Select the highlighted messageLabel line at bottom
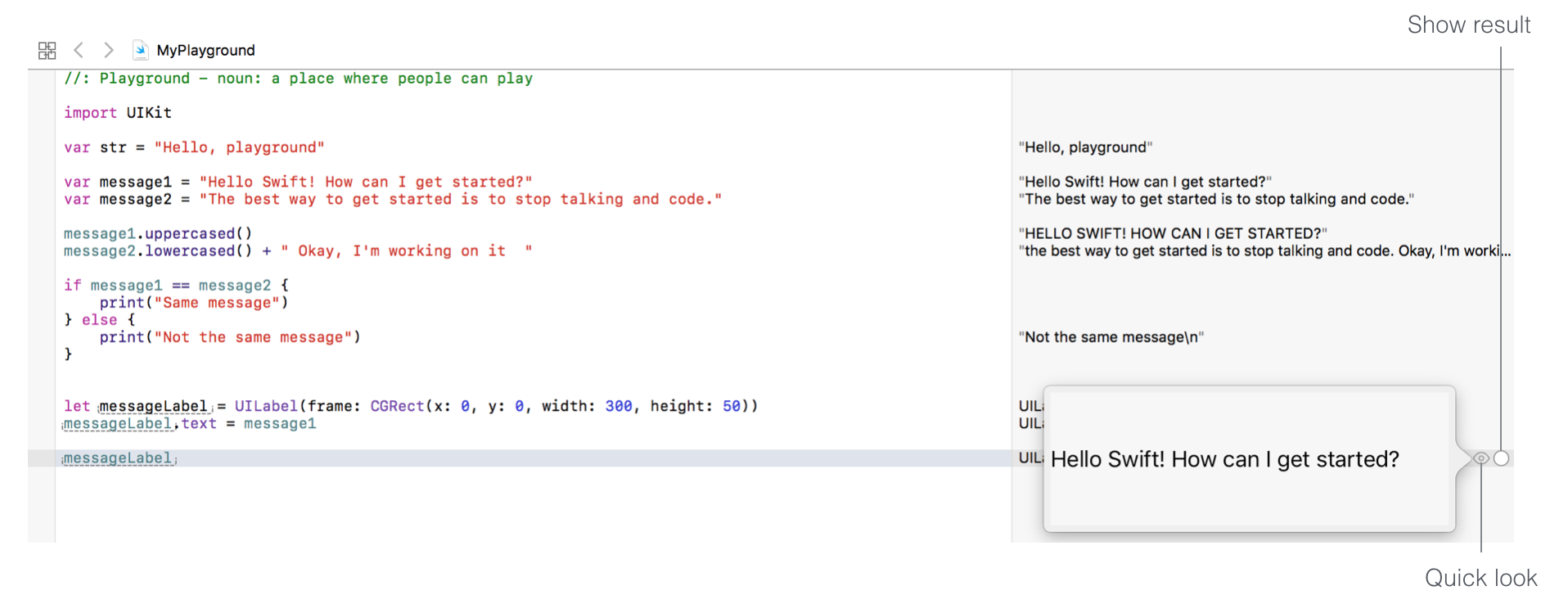 [119, 458]
